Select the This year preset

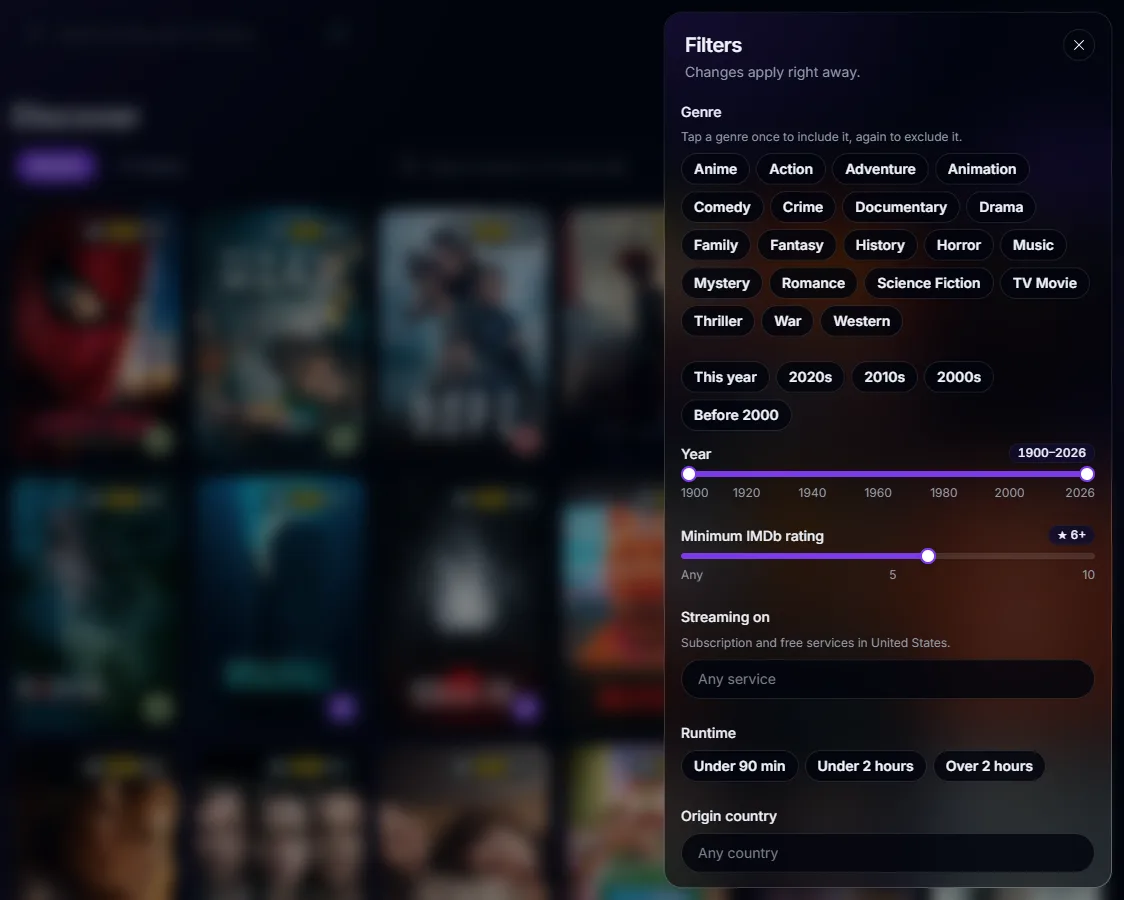pos(725,377)
